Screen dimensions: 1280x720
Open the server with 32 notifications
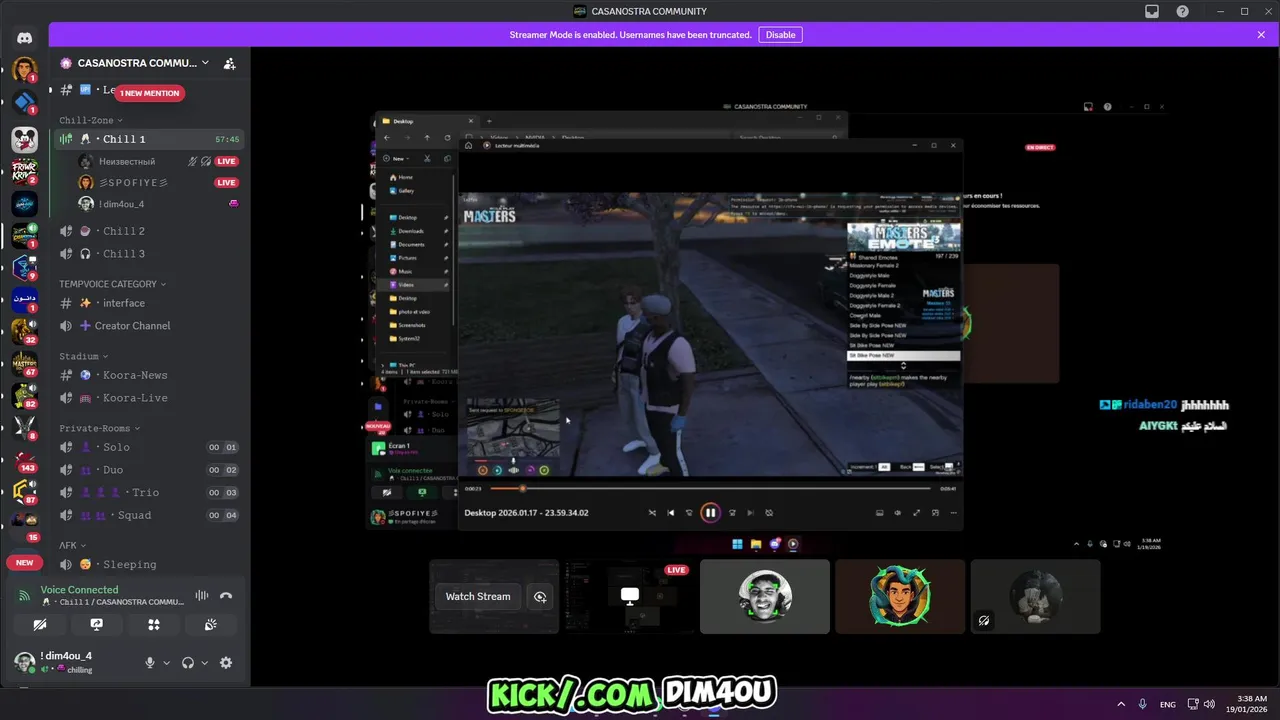pos(24,331)
